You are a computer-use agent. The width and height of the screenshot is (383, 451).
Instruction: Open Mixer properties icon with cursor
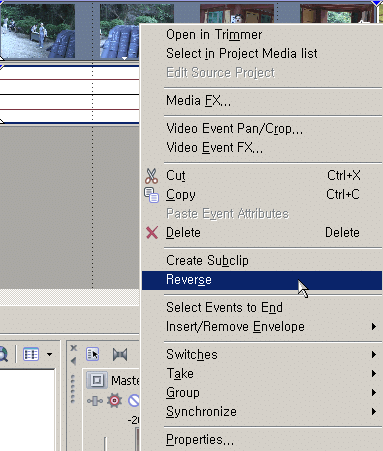(93, 354)
